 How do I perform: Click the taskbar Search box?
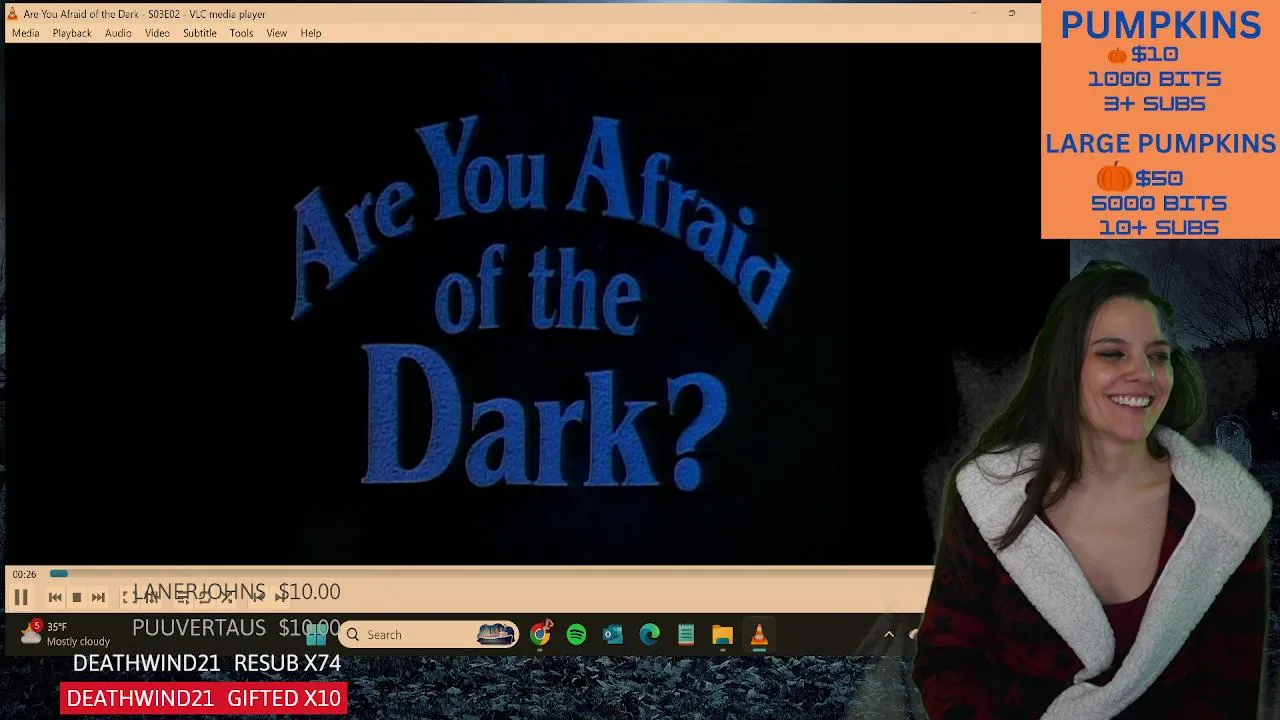click(x=428, y=634)
